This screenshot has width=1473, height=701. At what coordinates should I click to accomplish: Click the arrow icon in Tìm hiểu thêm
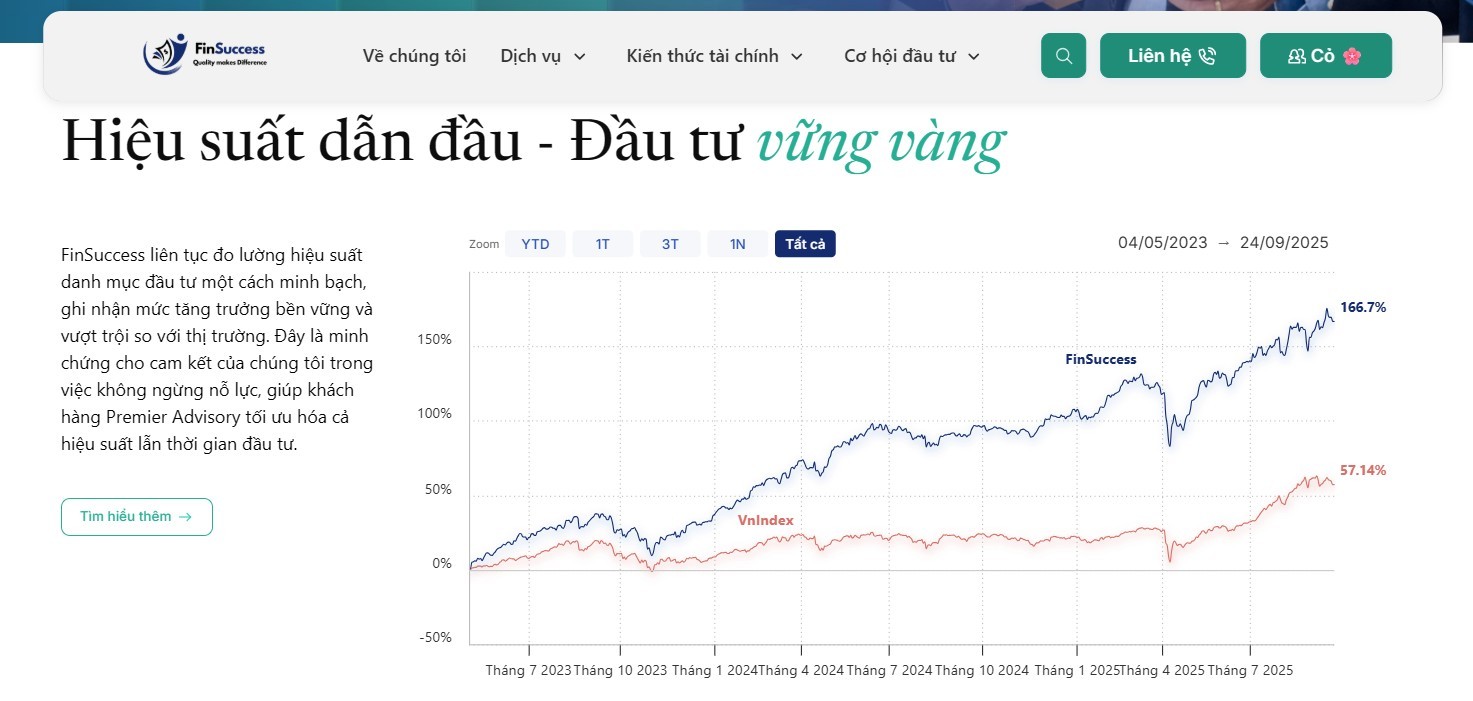[x=185, y=517]
